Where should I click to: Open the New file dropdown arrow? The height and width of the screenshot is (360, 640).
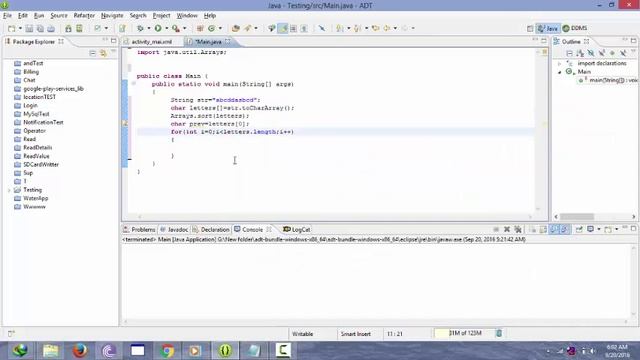click(x=20, y=28)
